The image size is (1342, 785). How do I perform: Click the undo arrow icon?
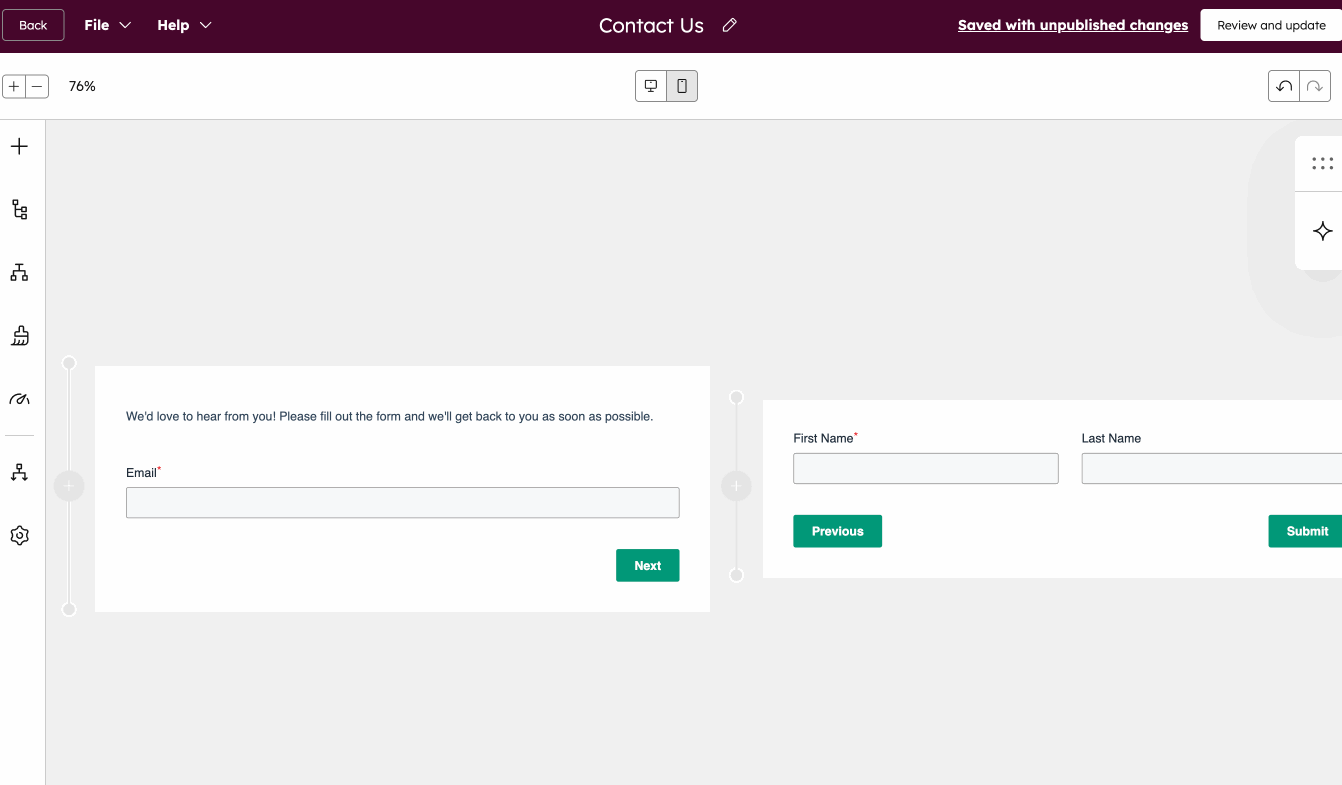click(1284, 86)
